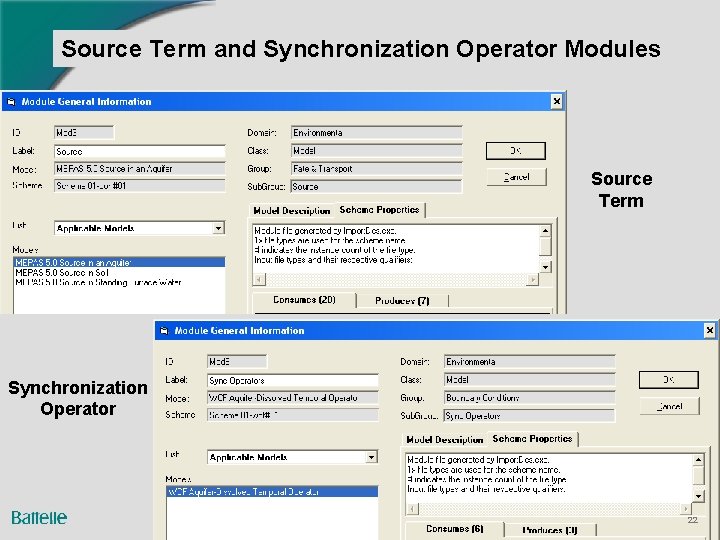Click the Model field showing WCF Aquifer-Dissolved Temporal Operator
The height and width of the screenshot is (540, 720).
point(292,398)
